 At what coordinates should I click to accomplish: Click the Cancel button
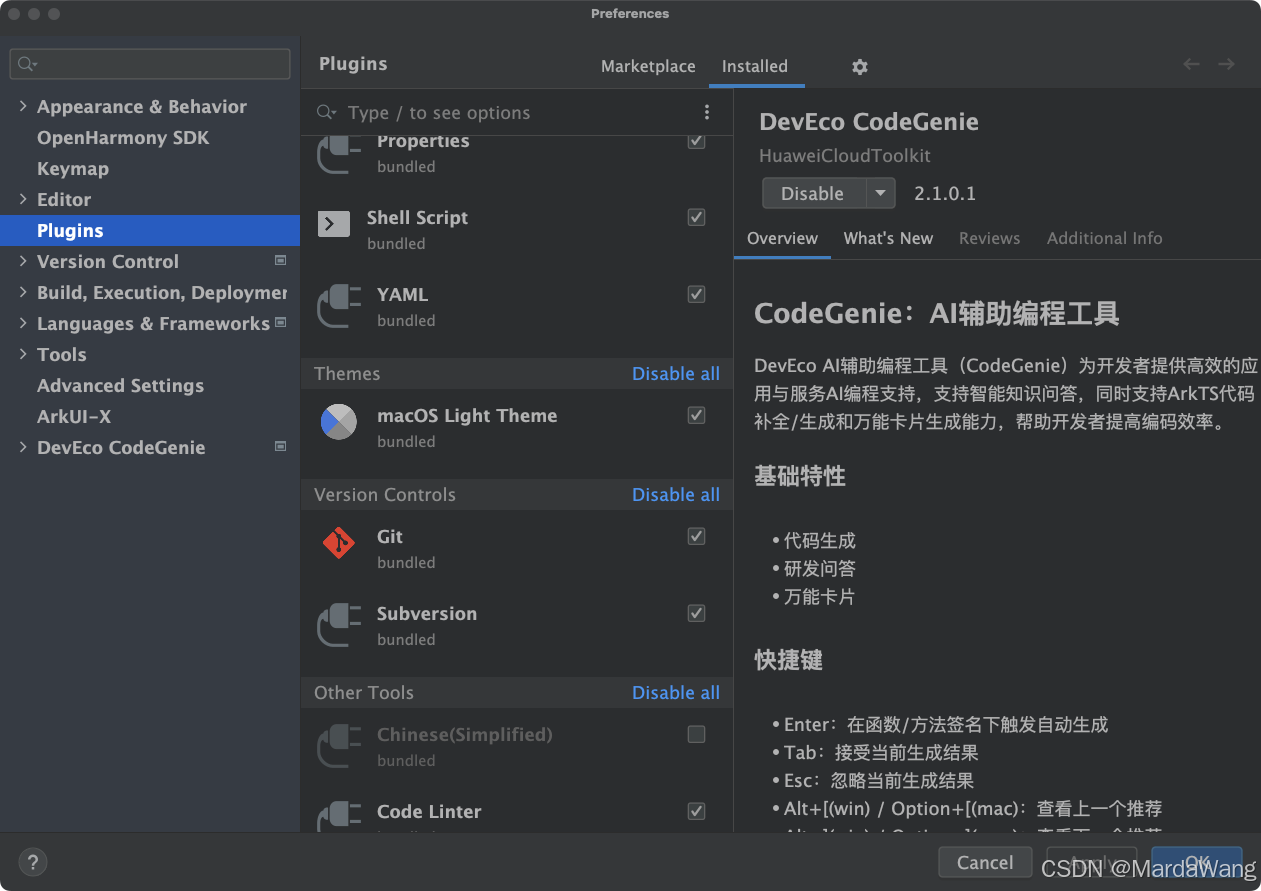pos(985,862)
